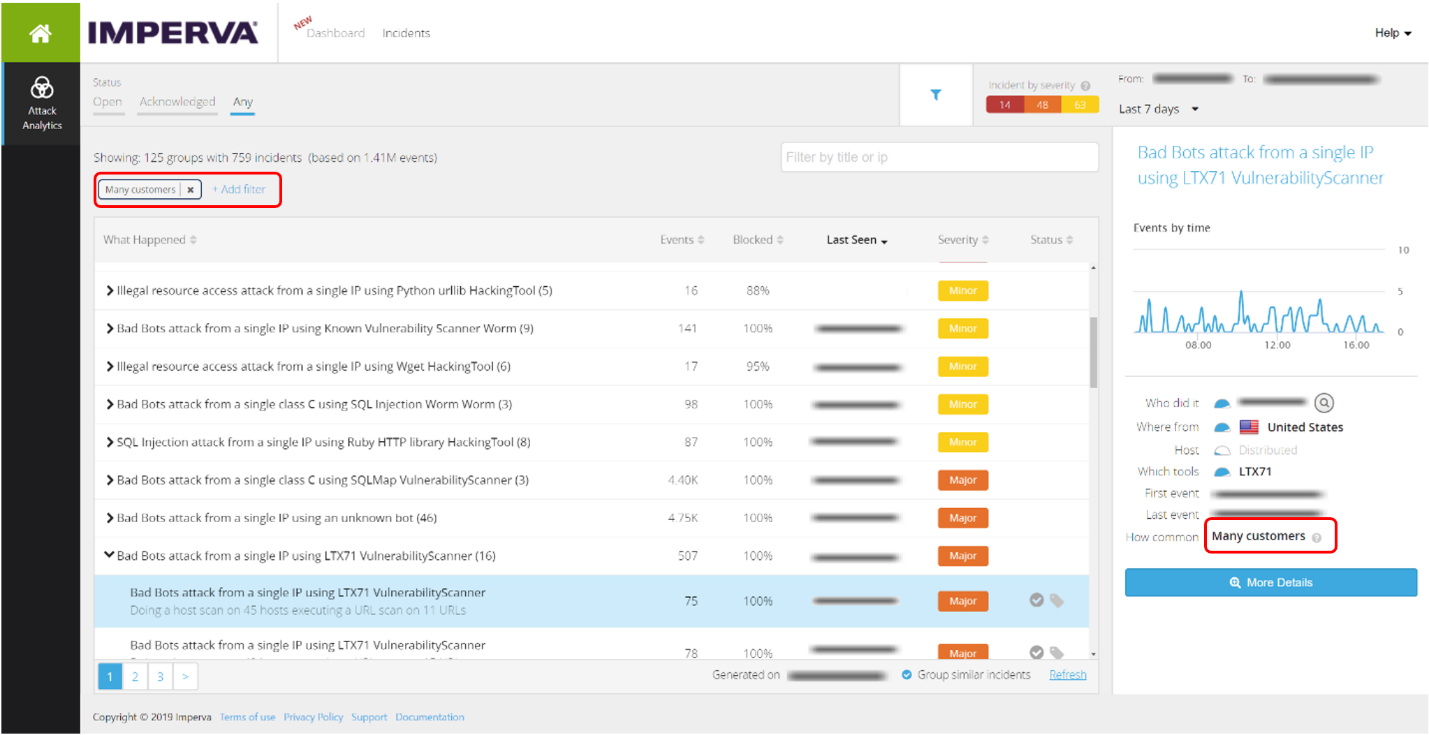This screenshot has width=1429, height=735.
Task: Open the filter funnel icon
Action: (936, 94)
